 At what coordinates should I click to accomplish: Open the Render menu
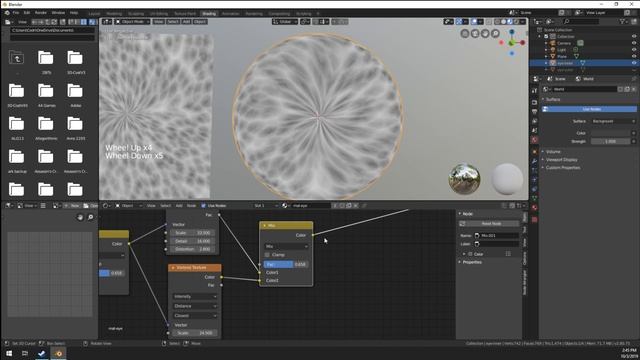tap(40, 13)
